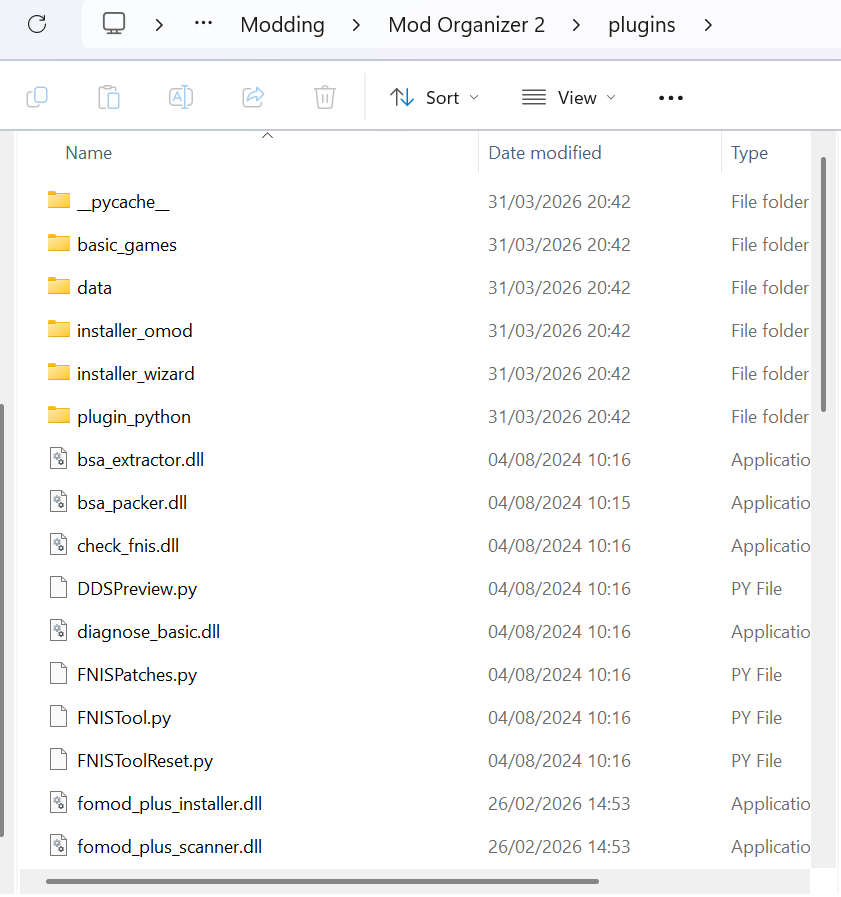Click PY File type of DDSPreview.py
Viewport: 841px width, 897px height.
point(756,588)
